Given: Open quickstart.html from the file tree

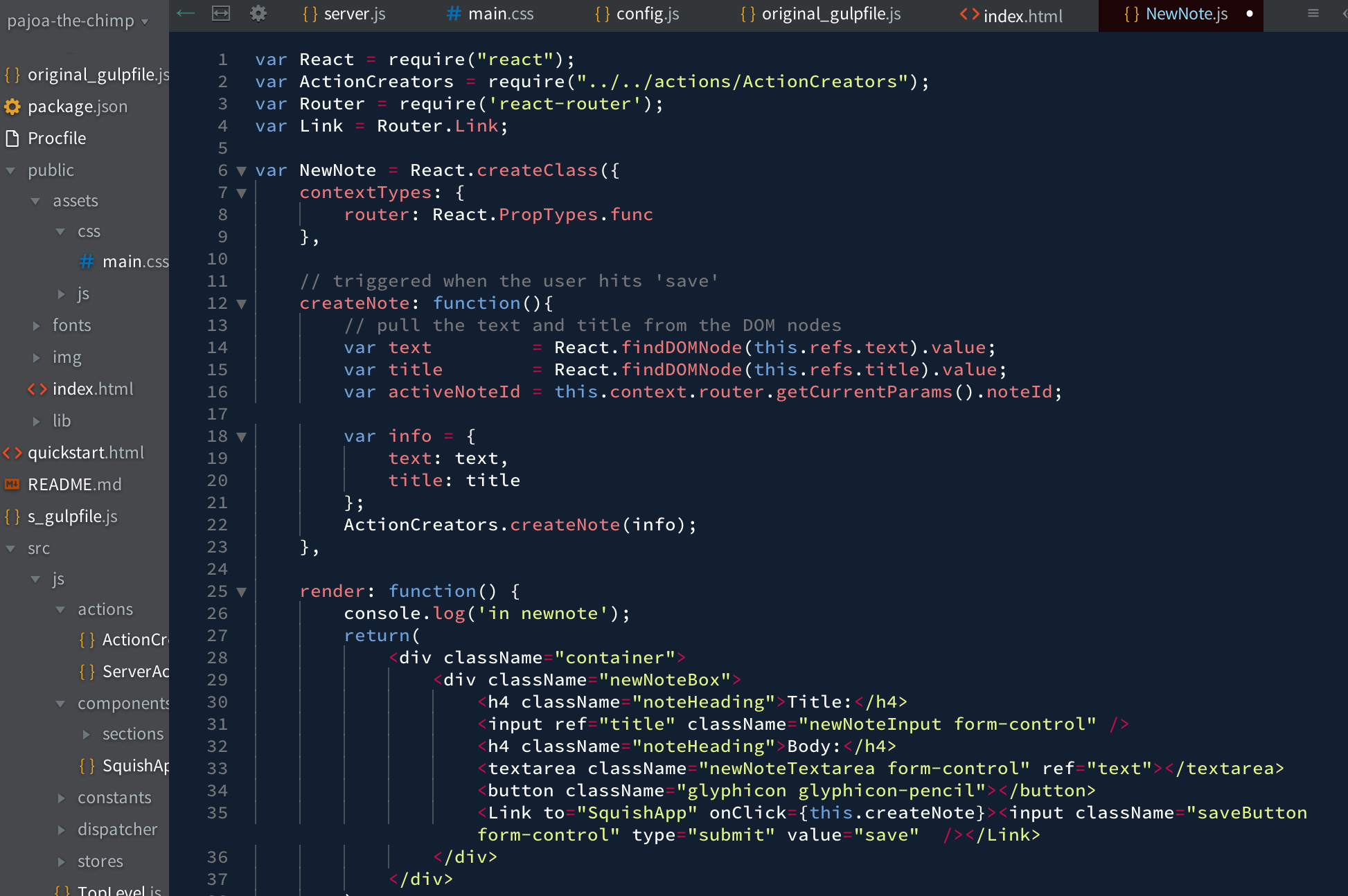Looking at the screenshot, I should point(85,453).
